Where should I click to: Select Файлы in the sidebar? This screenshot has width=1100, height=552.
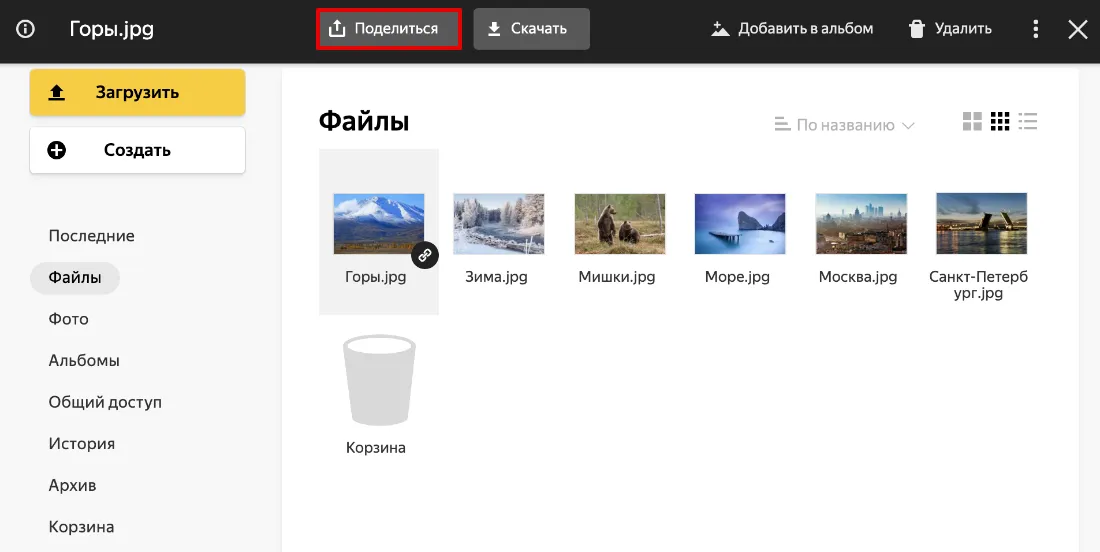point(75,277)
